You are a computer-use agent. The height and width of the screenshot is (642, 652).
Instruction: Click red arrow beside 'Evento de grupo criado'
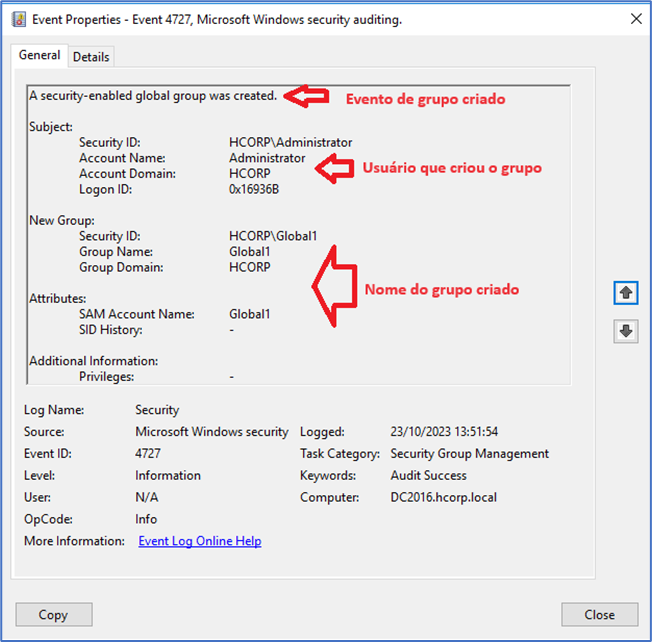click(x=306, y=97)
